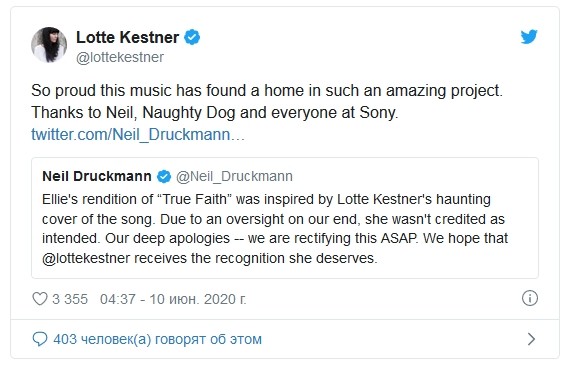Screen dimensions: 567x365
Task: Click the main tweet text body
Action: [267, 101]
